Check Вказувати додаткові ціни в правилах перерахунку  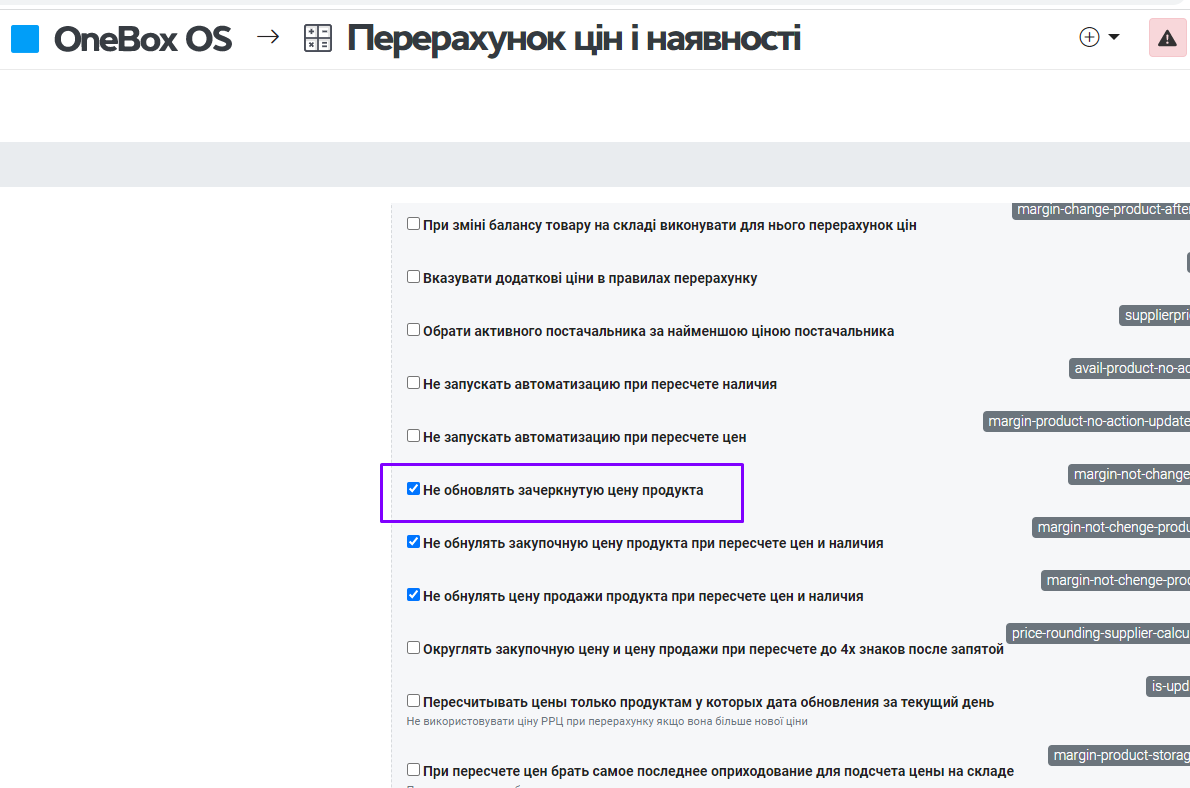(413, 277)
